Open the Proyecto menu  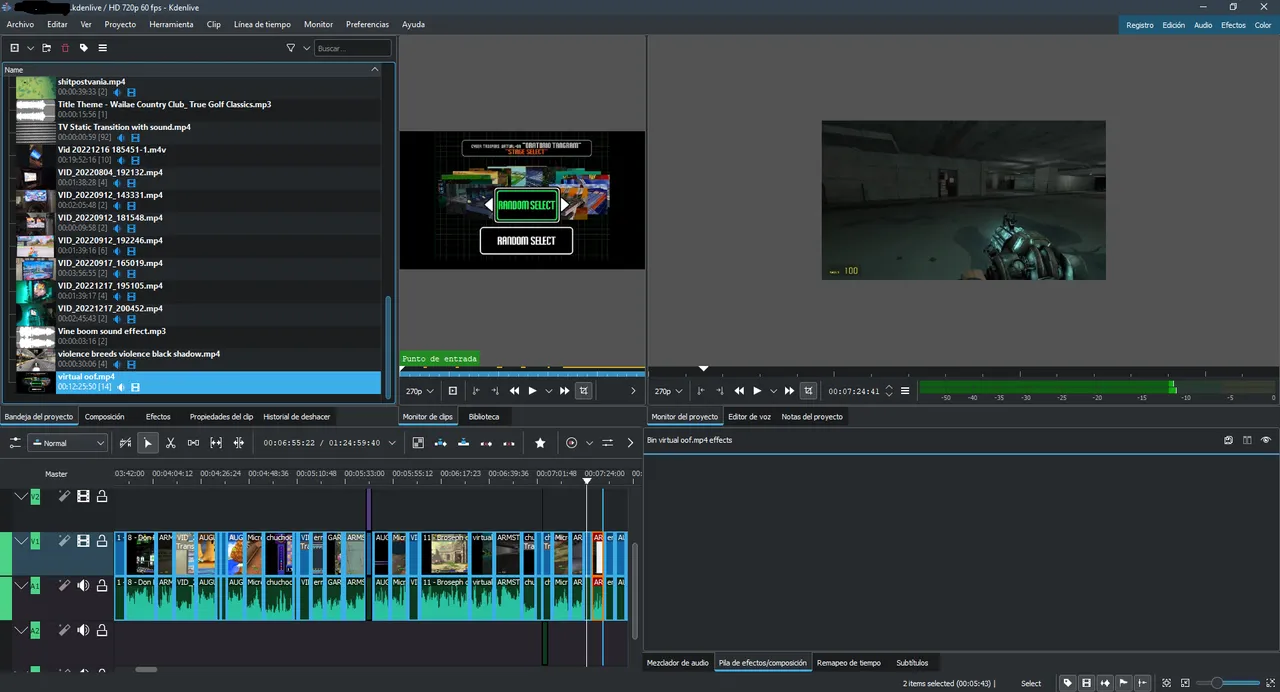coord(120,24)
